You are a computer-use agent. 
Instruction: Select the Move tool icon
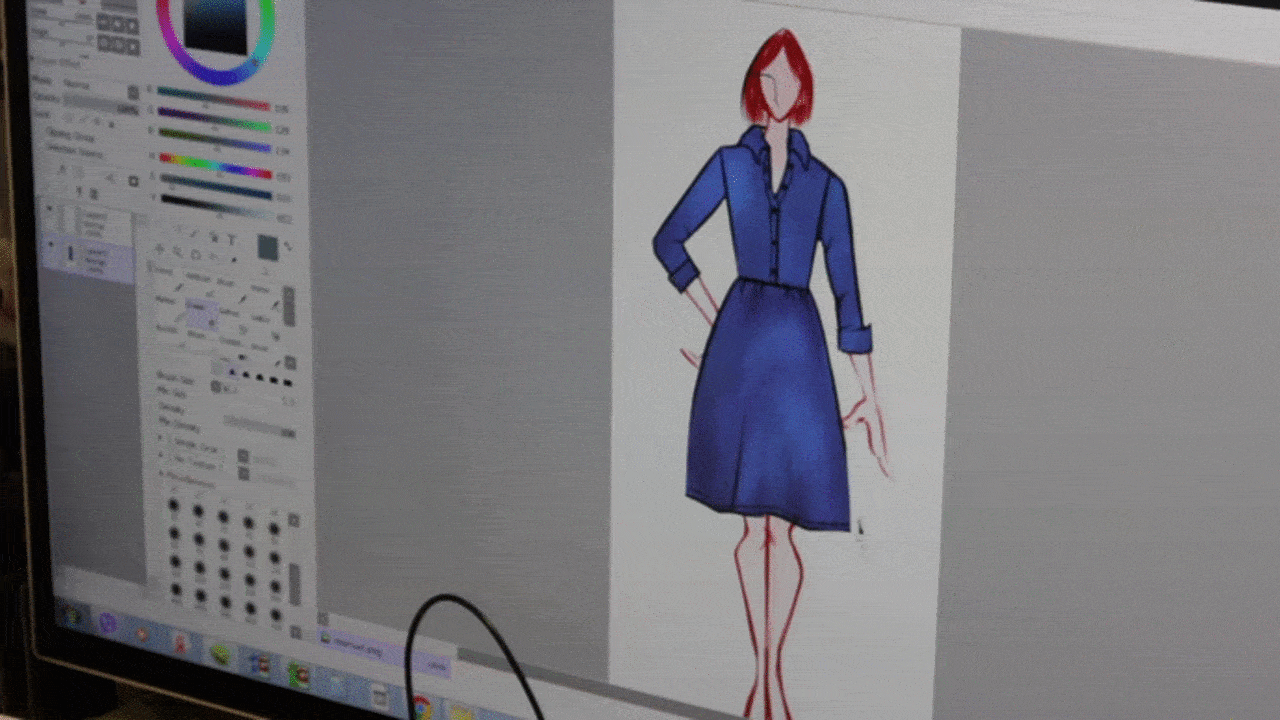pos(161,250)
